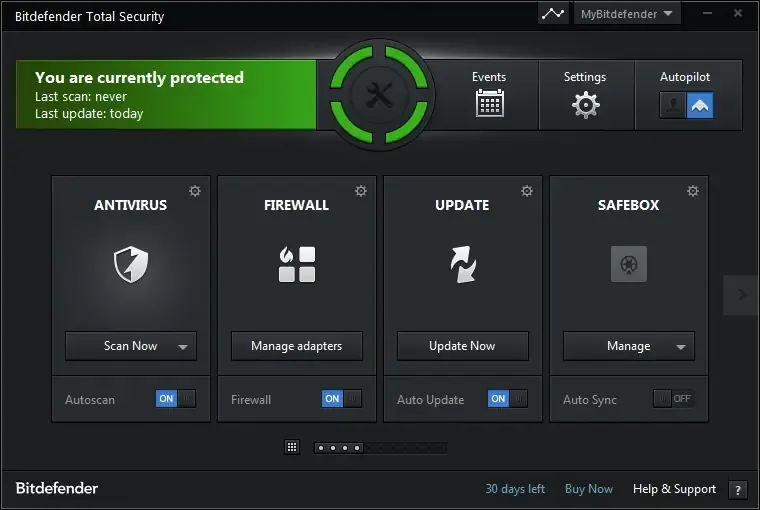Open Firewall module settings gear
The width and height of the screenshot is (760, 510).
click(361, 191)
